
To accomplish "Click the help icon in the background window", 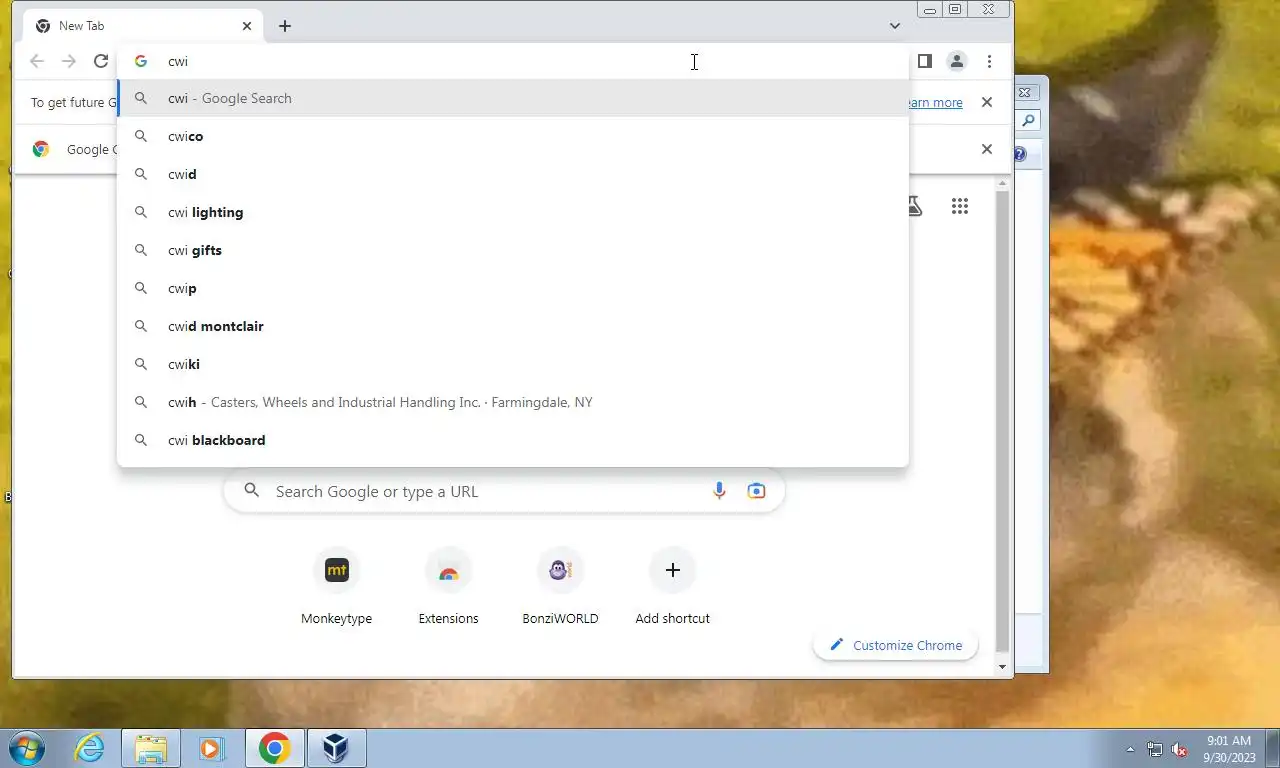I will pos(1020,154).
